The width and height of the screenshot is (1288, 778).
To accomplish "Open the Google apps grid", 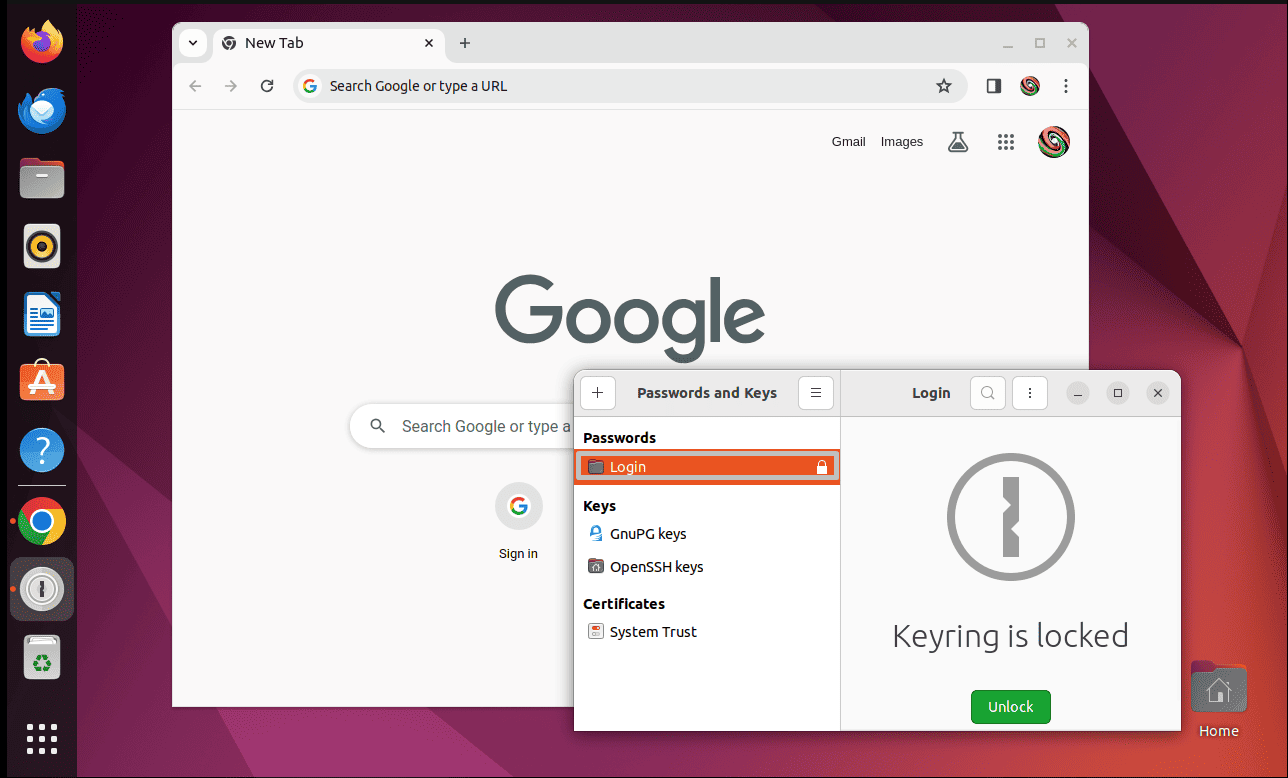I will point(1006,141).
